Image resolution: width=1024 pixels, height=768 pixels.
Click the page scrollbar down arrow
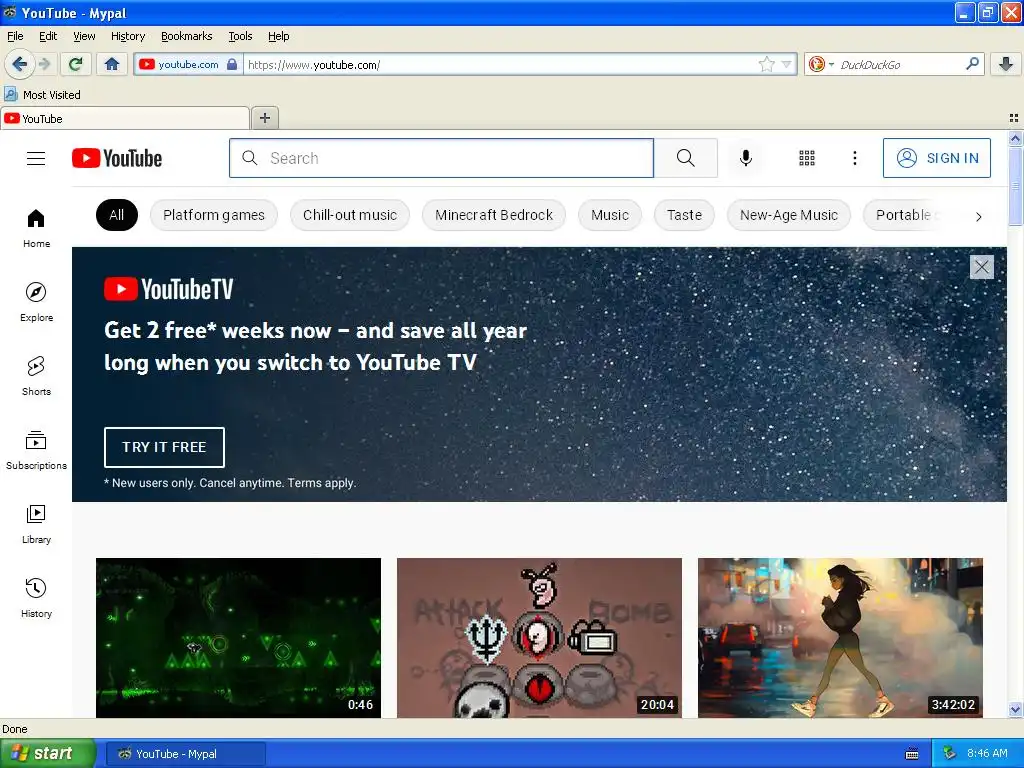tap(1015, 710)
